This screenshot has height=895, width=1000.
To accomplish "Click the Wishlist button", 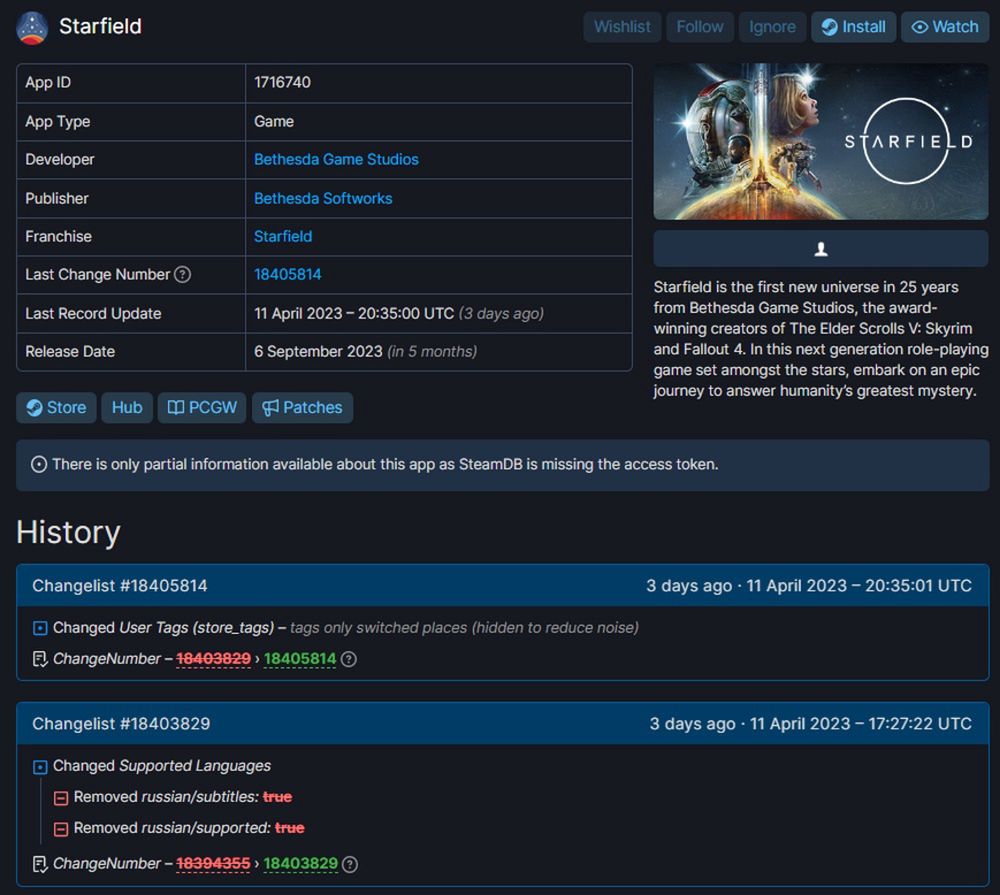I will tap(622, 27).
